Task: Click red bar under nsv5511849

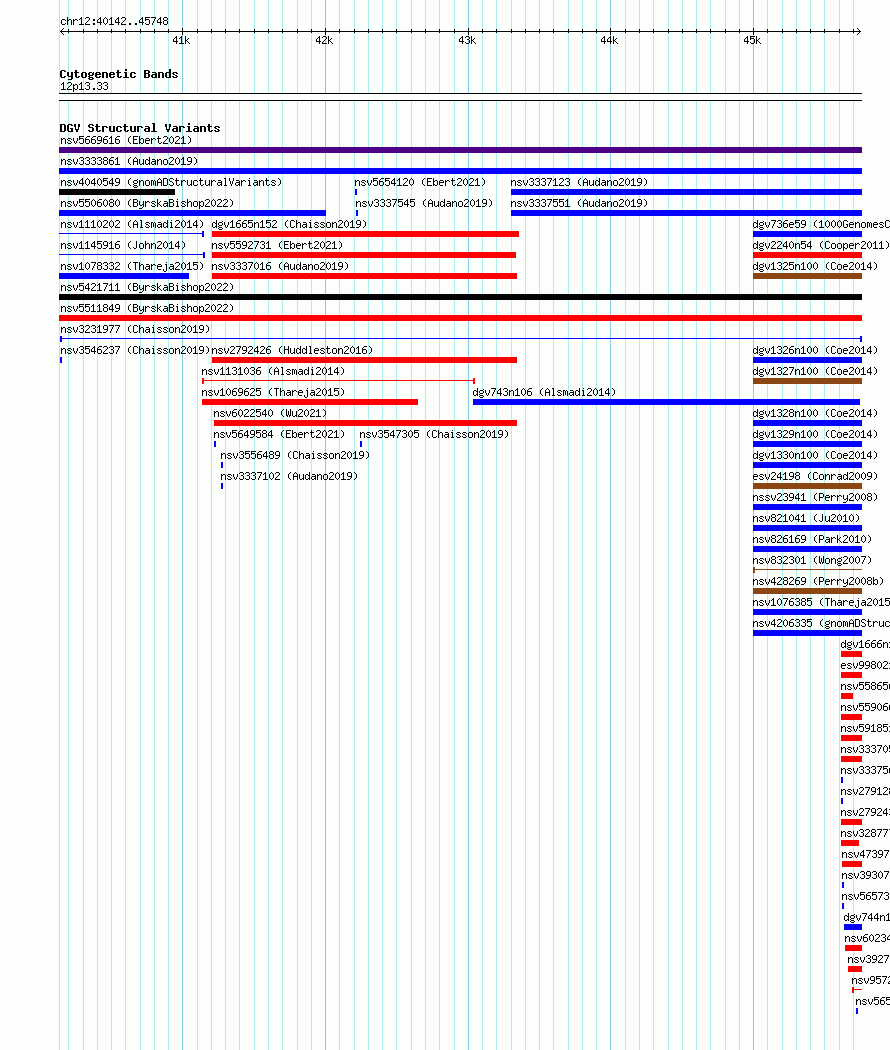Action: click(461, 318)
